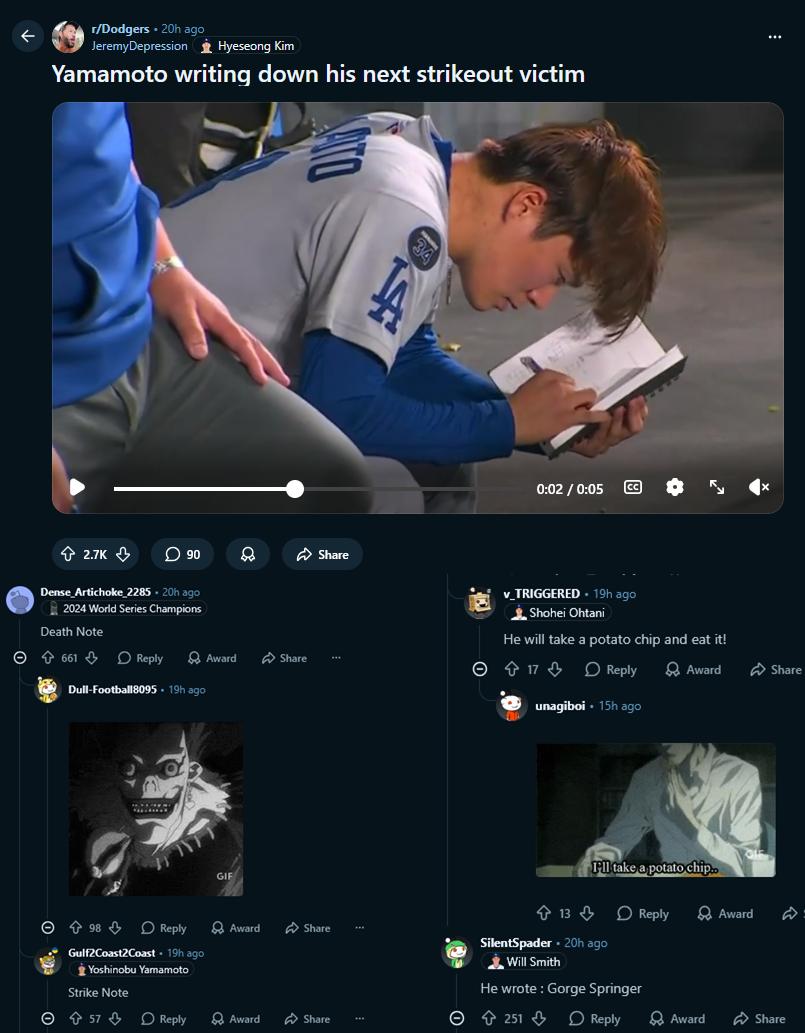Image resolution: width=805 pixels, height=1033 pixels.
Task: Collapse the Dense_Artichoke_2285 comment thread
Action: (19, 658)
